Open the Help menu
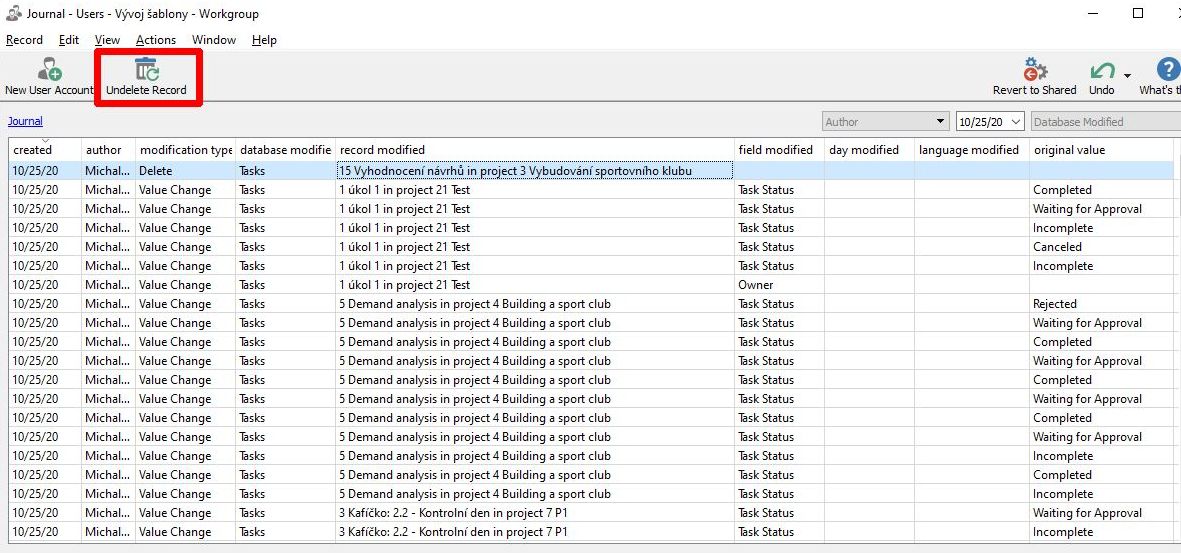Viewport: 1181px width, 553px height. (x=264, y=40)
